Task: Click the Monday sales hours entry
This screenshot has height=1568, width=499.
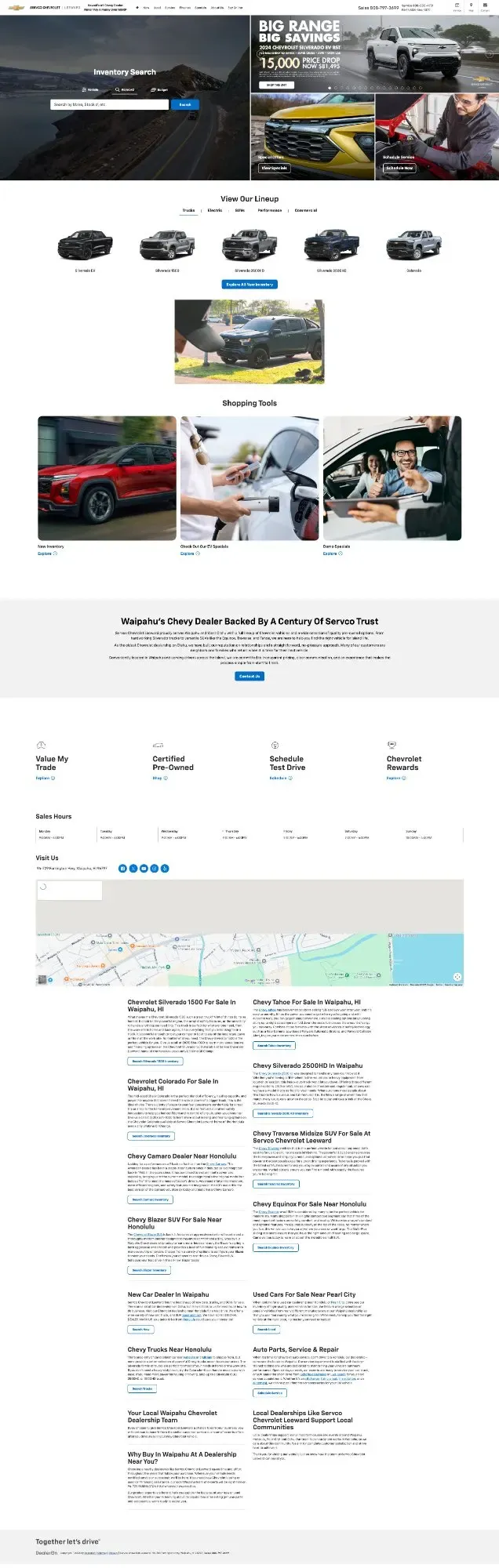Action: (53, 834)
